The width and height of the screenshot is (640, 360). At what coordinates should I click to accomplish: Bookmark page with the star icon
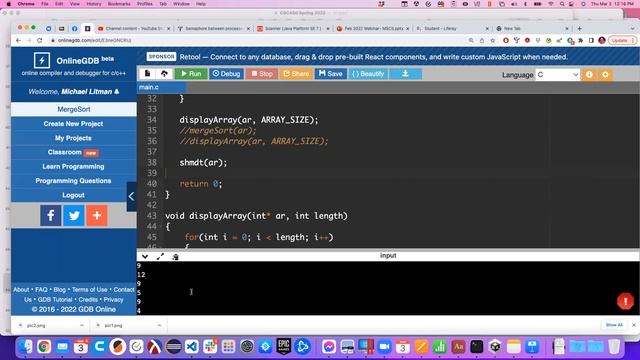point(493,40)
